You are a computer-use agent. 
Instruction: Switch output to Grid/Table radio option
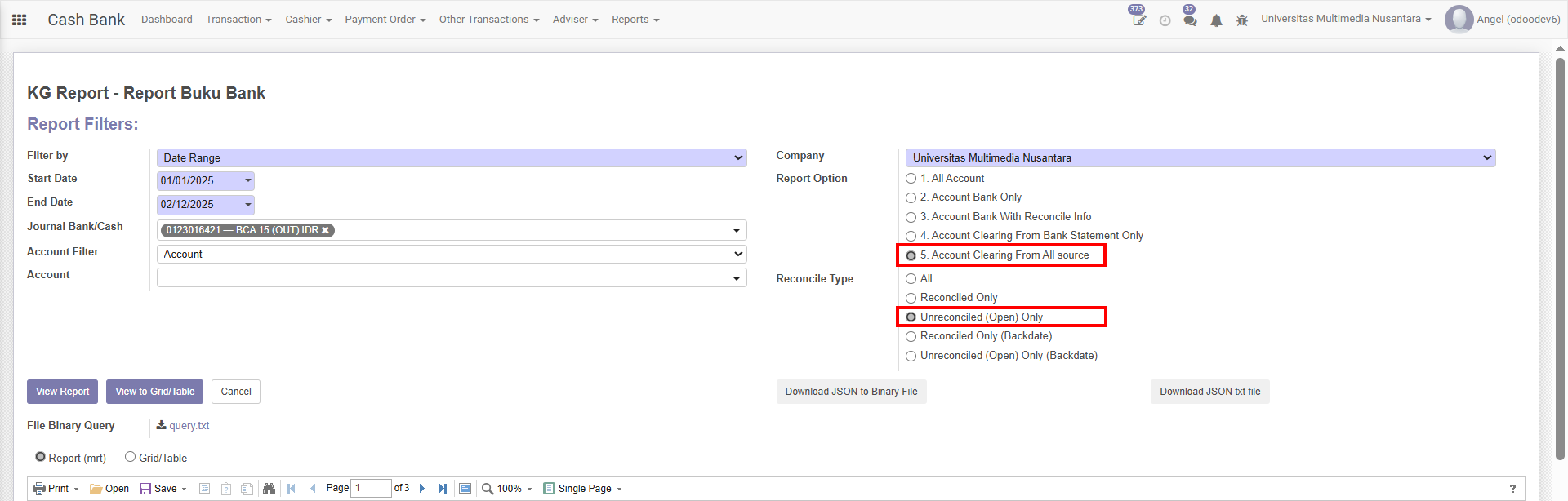click(x=130, y=458)
